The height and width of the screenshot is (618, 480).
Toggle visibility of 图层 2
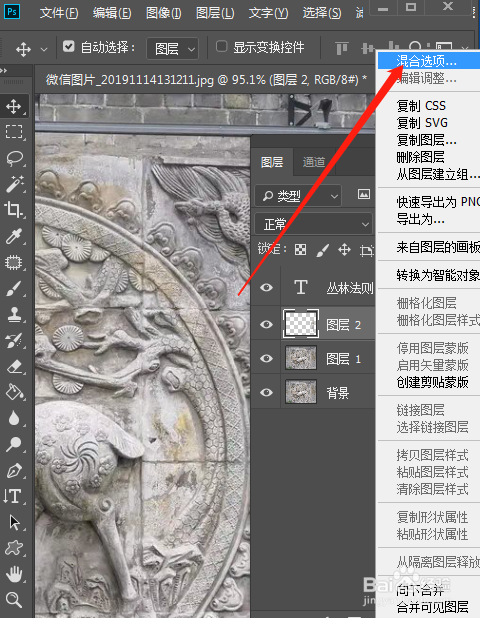coord(266,324)
